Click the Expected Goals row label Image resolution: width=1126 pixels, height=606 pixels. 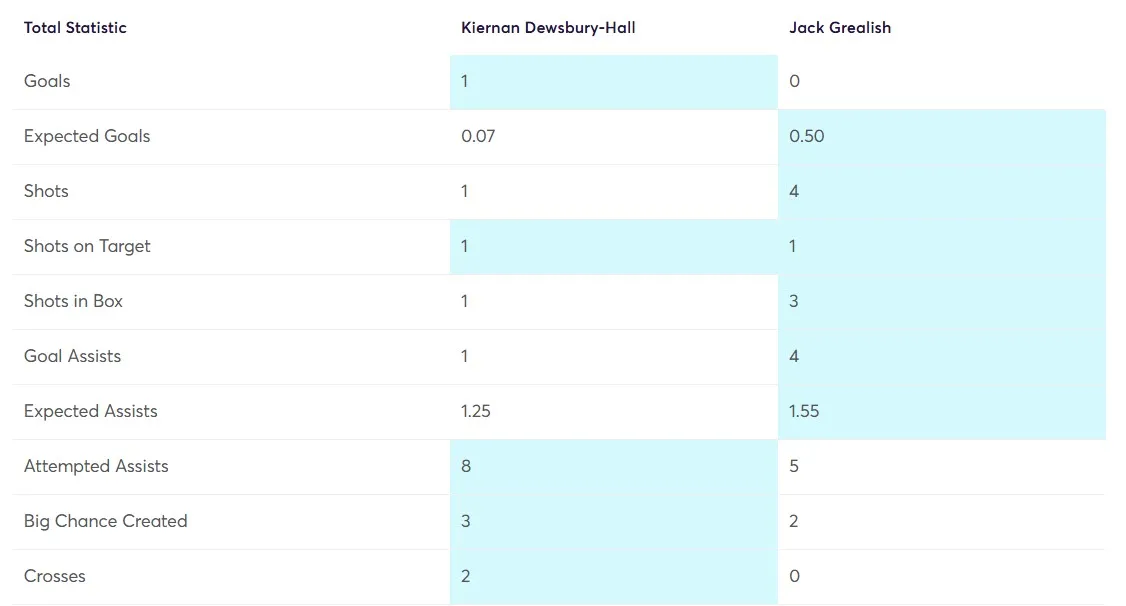87,136
